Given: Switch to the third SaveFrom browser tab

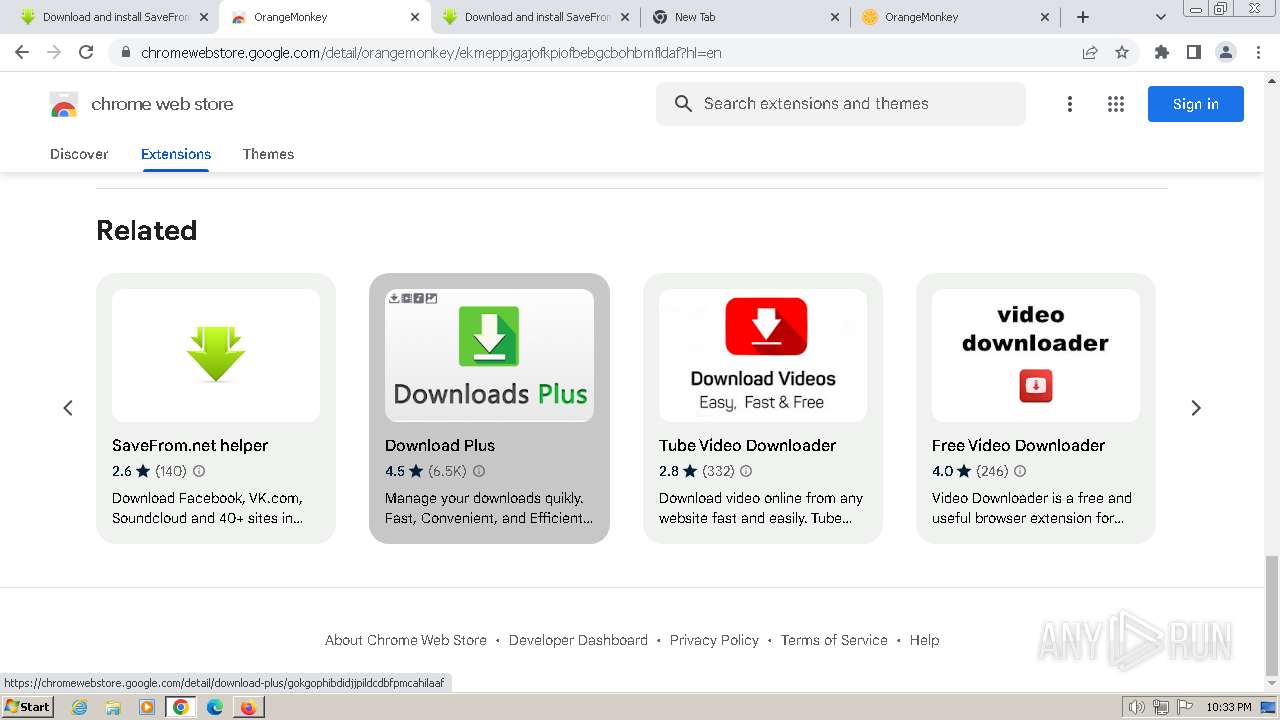Looking at the screenshot, I should coord(535,17).
